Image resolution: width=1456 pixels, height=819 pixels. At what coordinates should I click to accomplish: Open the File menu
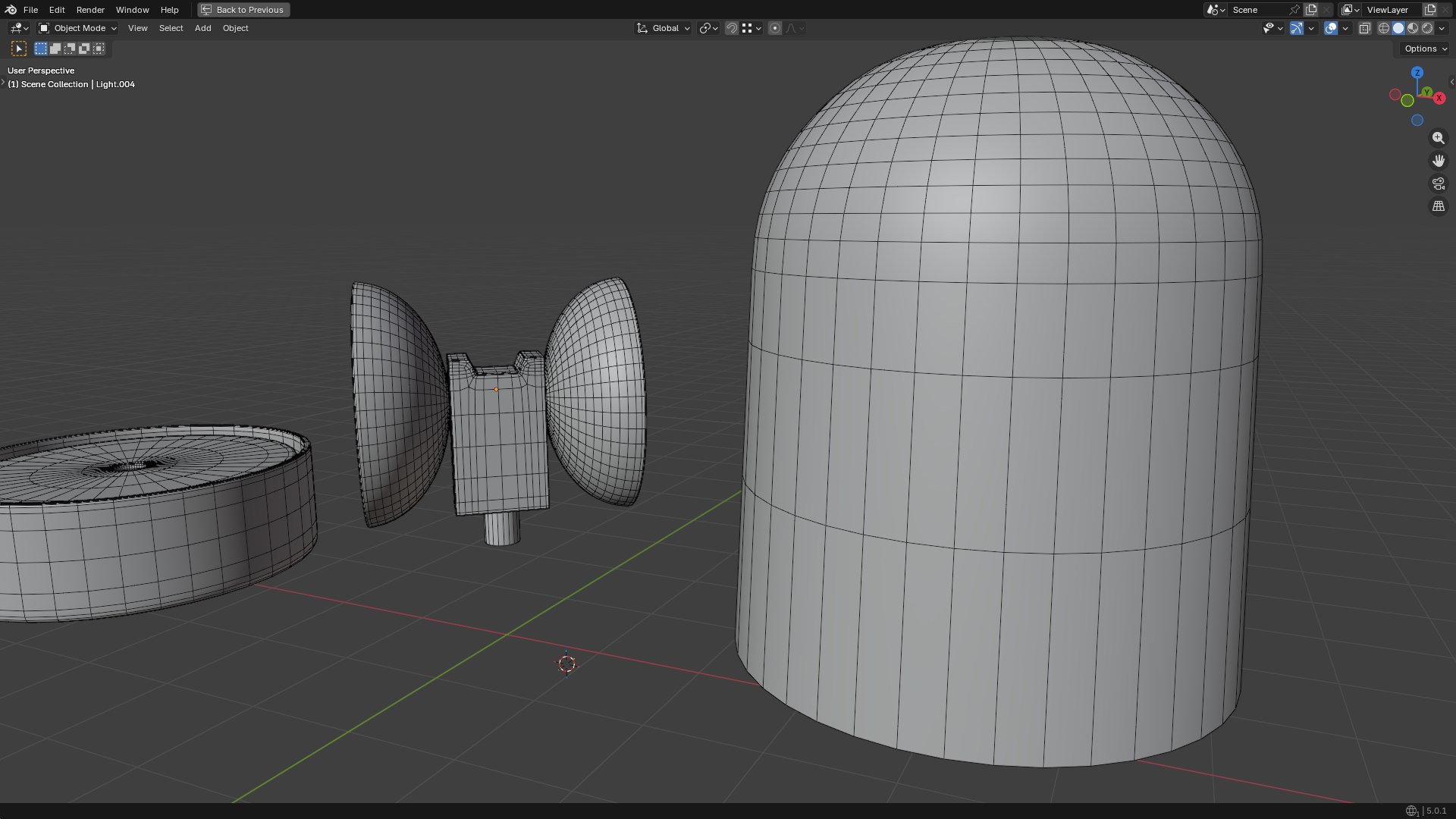[x=30, y=10]
